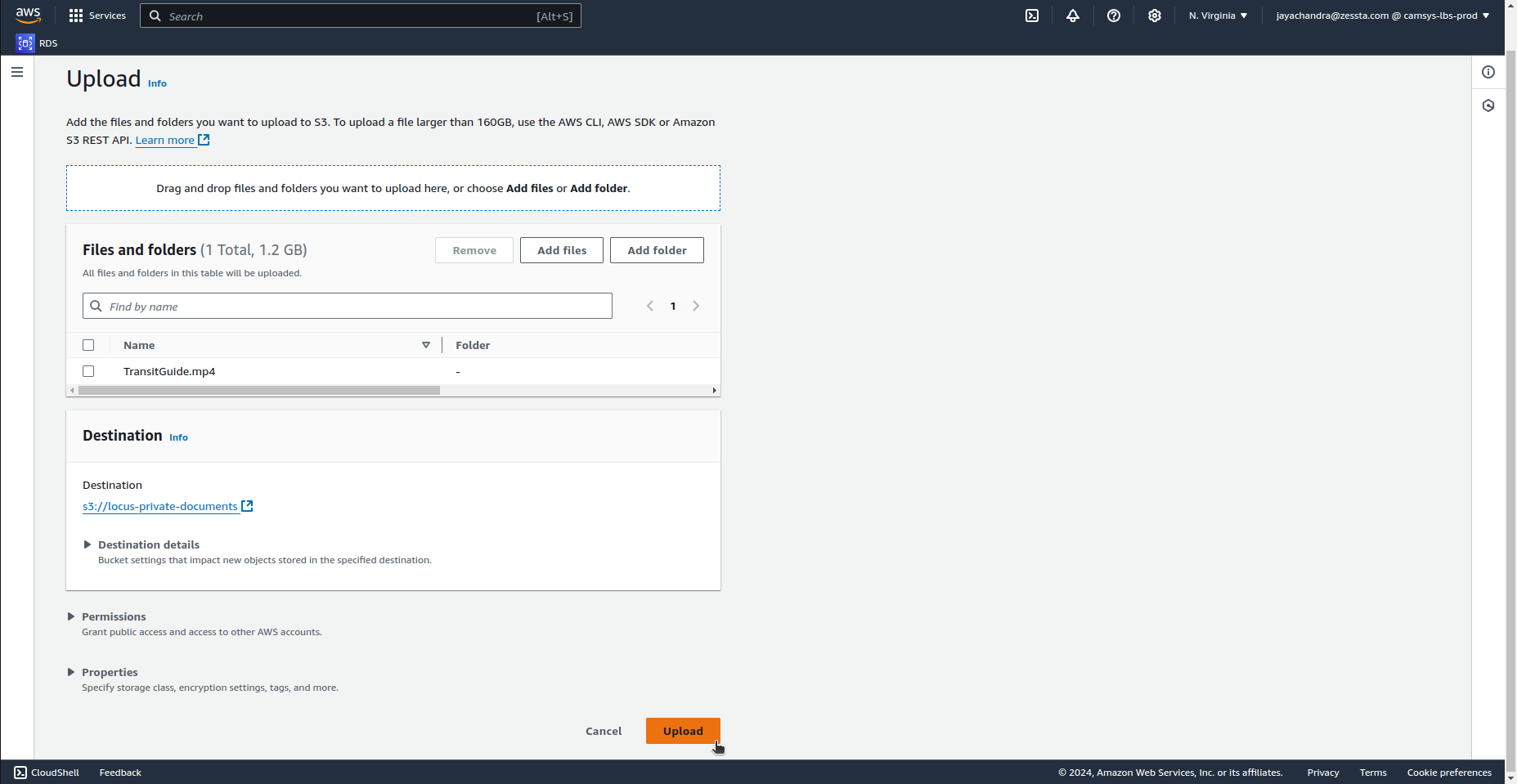
Task: Open the settings gear icon
Action: click(1155, 16)
